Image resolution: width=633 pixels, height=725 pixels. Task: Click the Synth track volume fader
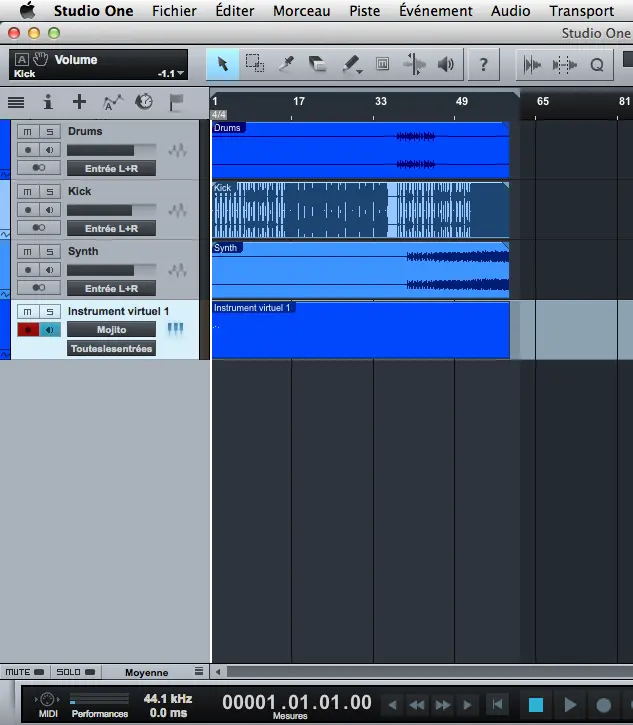(x=111, y=270)
